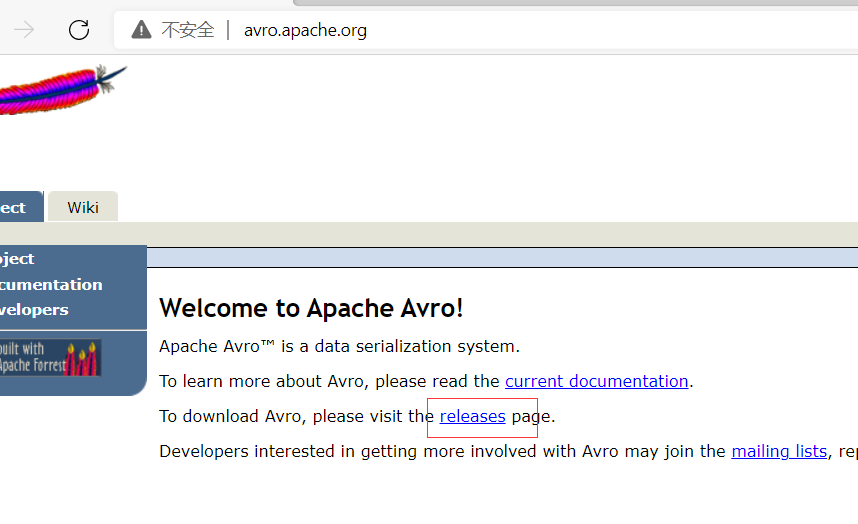858x524 pixels.
Task: Follow the releases link
Action: (472, 416)
